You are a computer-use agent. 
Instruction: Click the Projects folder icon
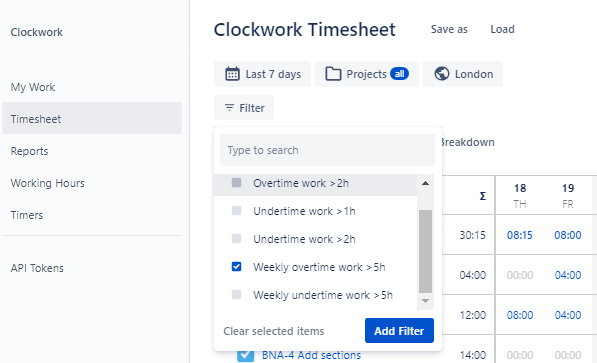333,74
